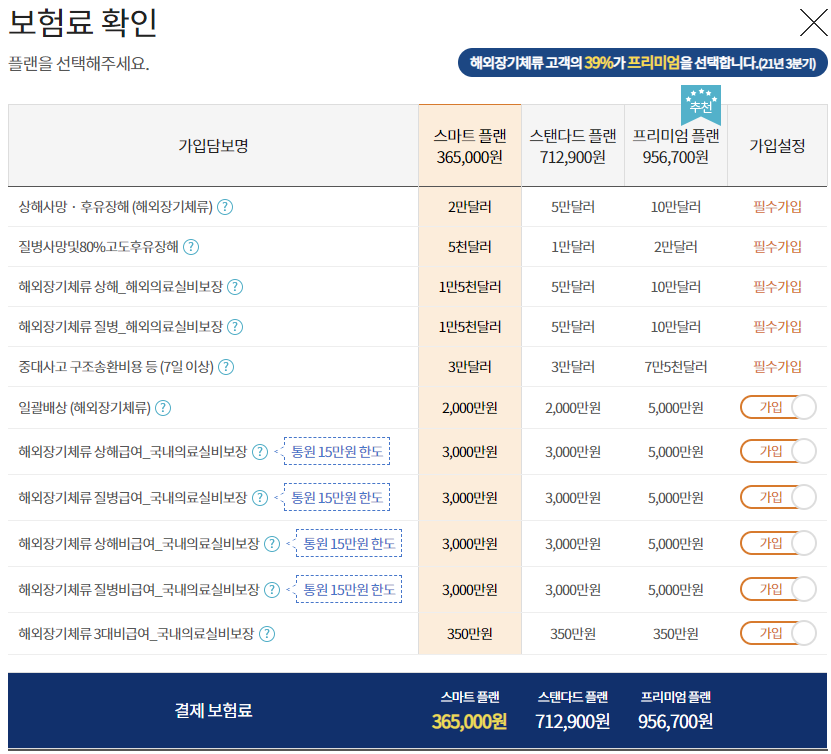Toggle 가입 switch for 상해급여 국내의료실비
The image size is (831, 754).
778,451
